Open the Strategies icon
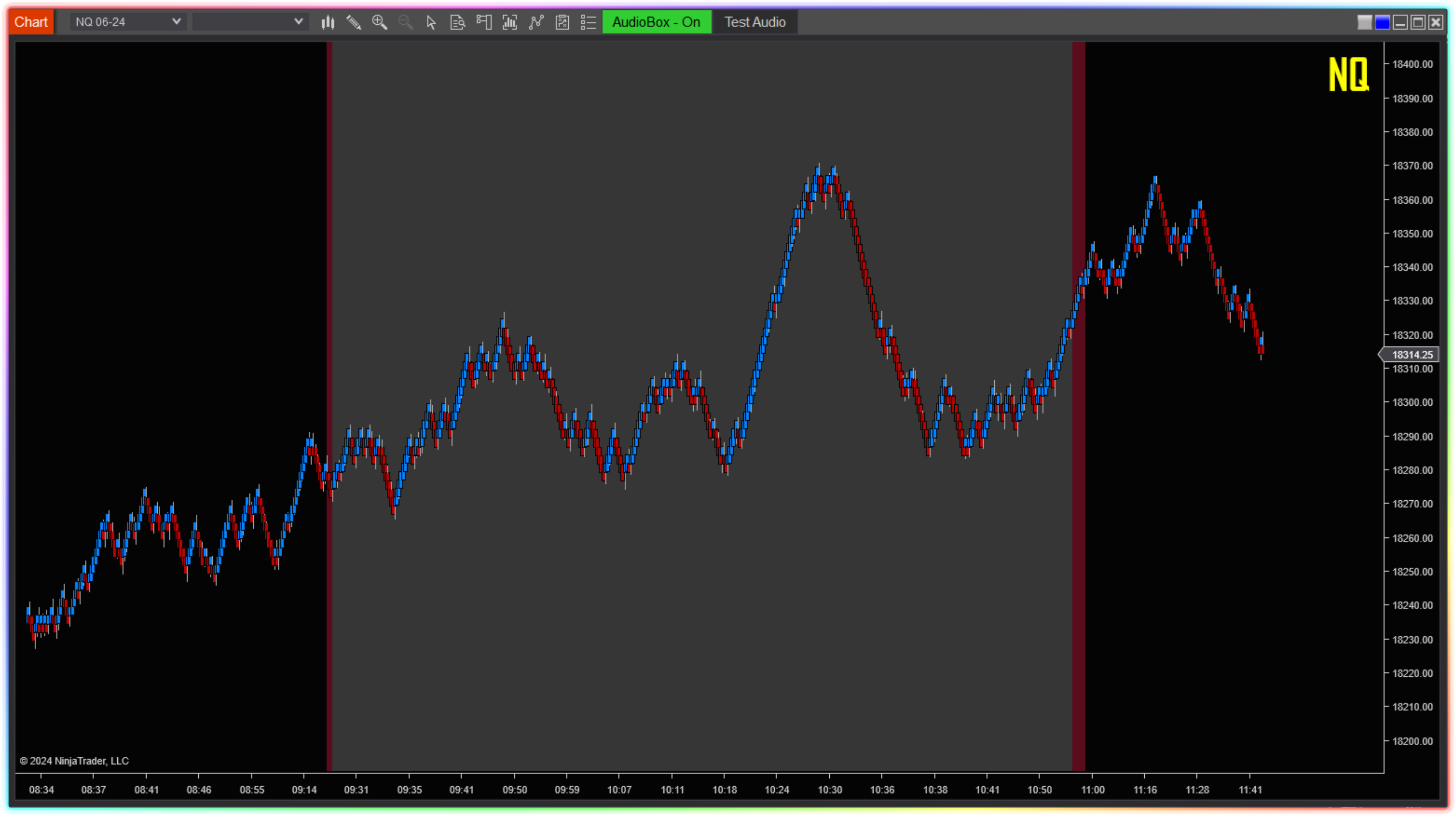1456x816 pixels. pyautogui.click(x=562, y=22)
